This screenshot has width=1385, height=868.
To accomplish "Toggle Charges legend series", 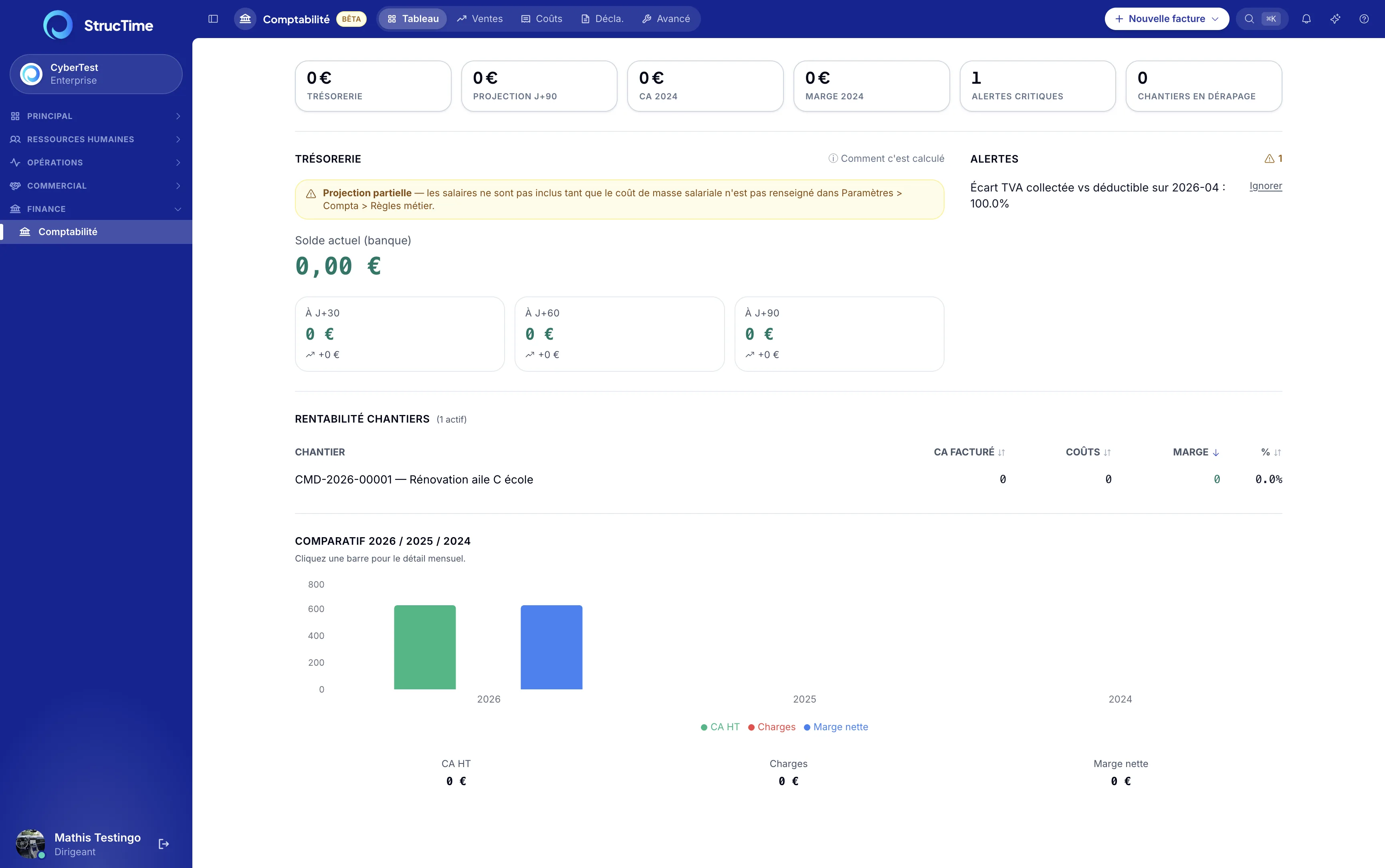I will (772, 727).
